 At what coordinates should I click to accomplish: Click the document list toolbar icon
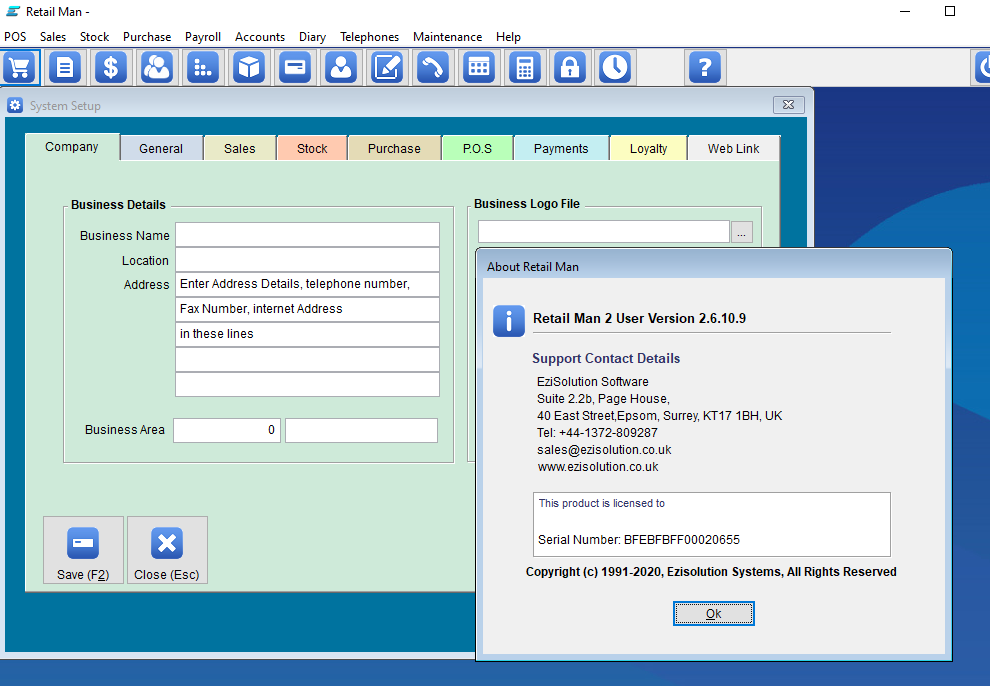pos(65,68)
